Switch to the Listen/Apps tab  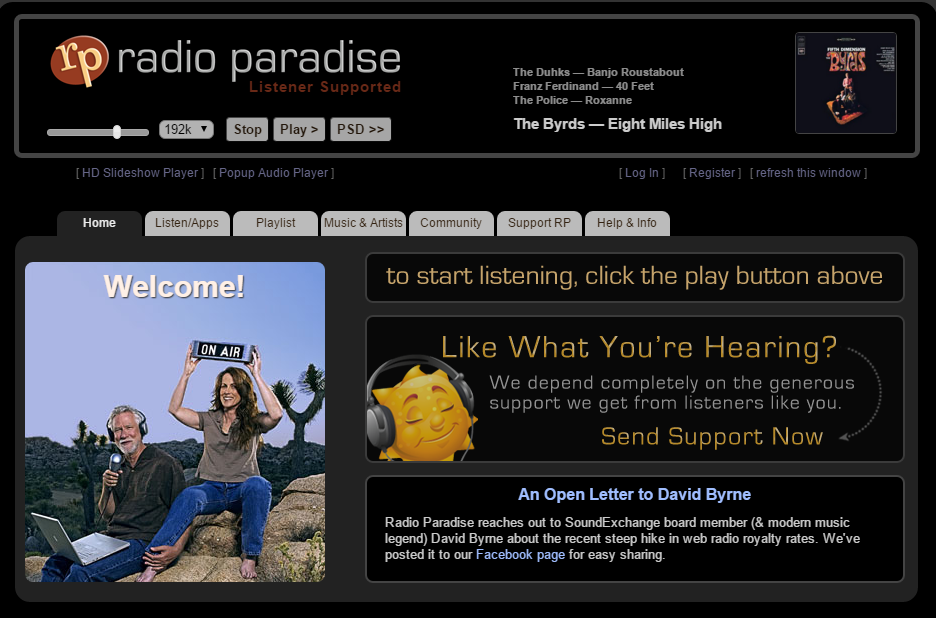click(x=187, y=223)
